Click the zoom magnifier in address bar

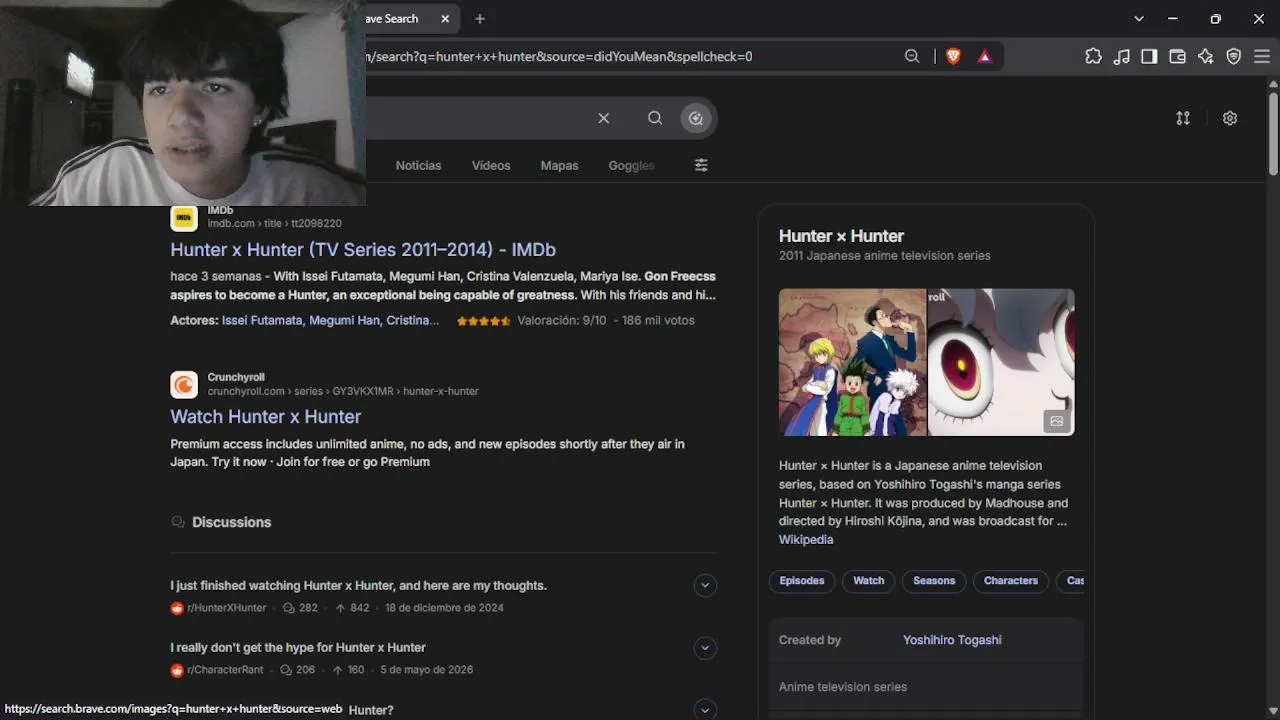(x=912, y=57)
